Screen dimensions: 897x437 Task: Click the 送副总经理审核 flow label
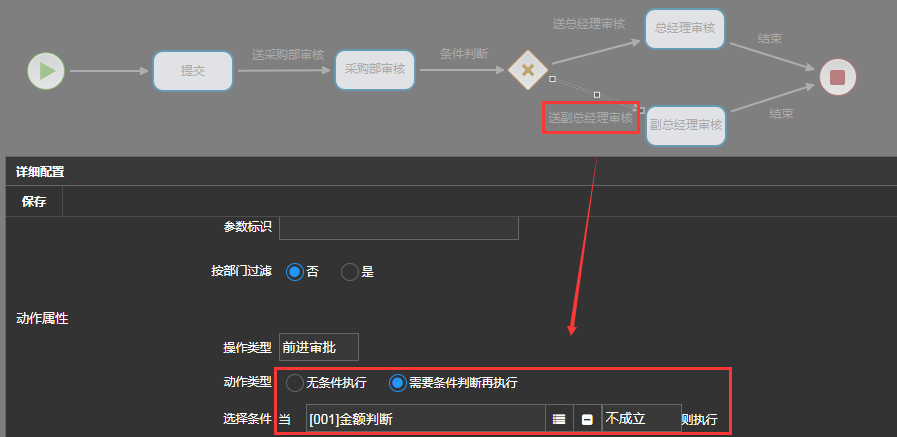click(590, 118)
